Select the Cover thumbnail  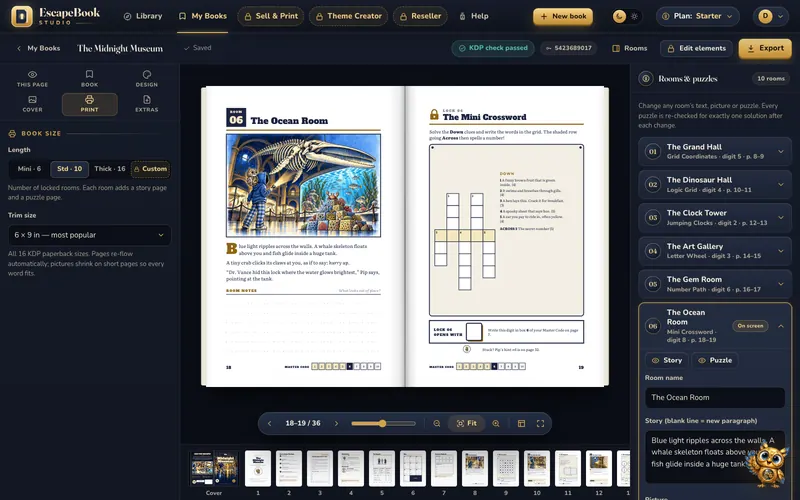(x=214, y=468)
